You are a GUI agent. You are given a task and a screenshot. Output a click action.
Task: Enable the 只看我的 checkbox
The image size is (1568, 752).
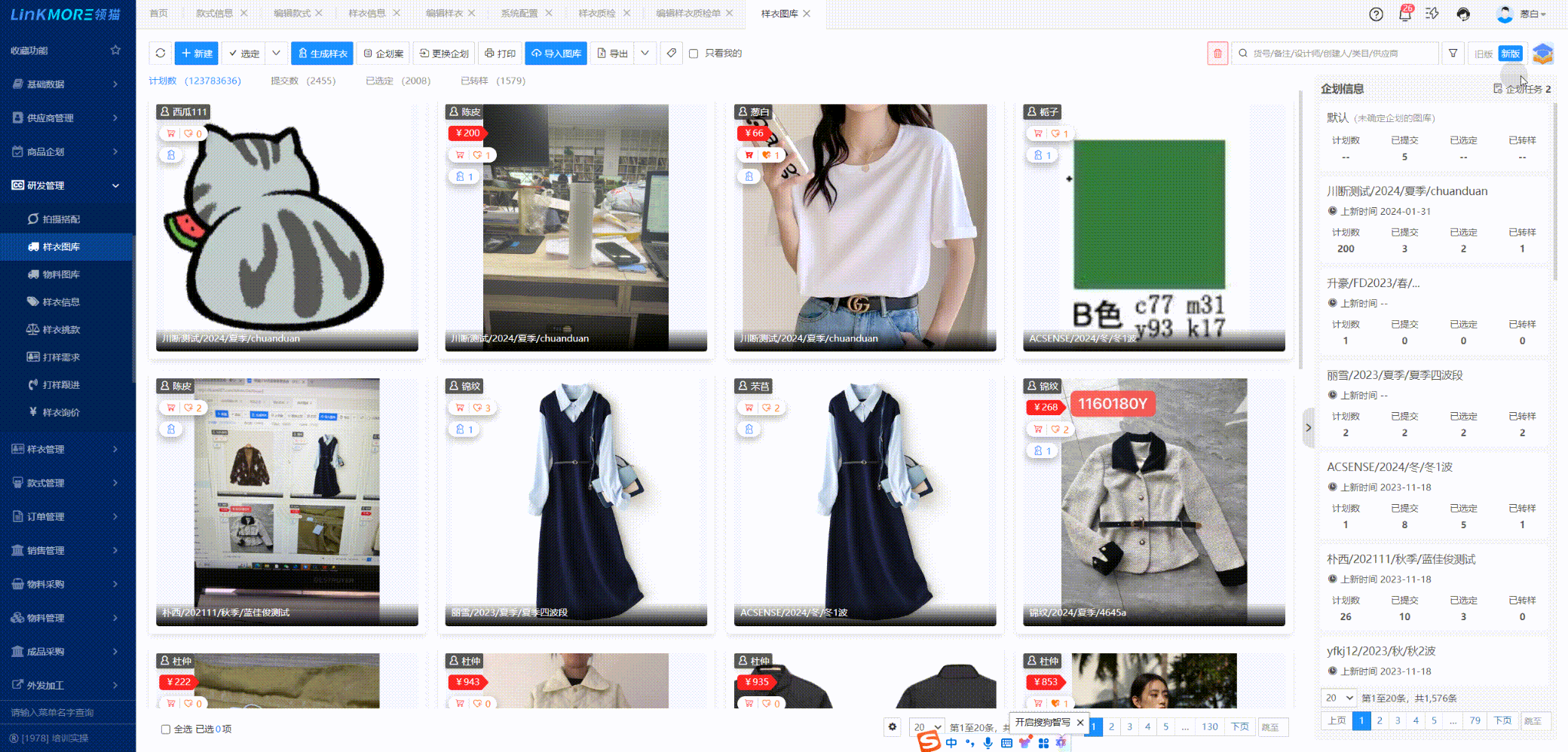tap(694, 53)
